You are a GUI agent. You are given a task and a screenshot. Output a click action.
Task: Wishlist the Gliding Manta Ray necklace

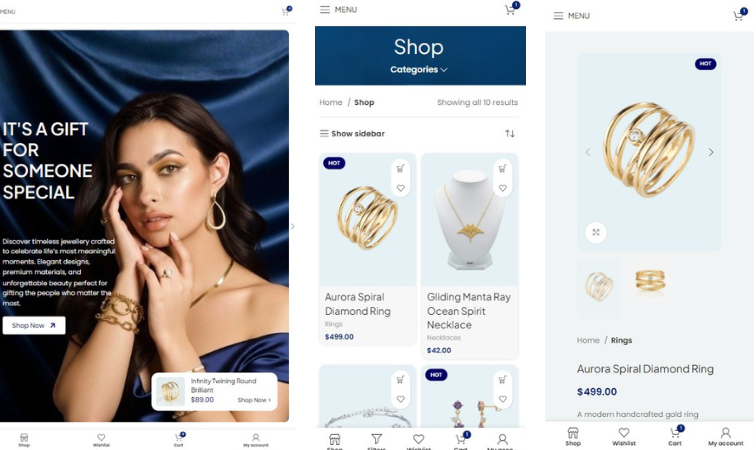click(502, 188)
